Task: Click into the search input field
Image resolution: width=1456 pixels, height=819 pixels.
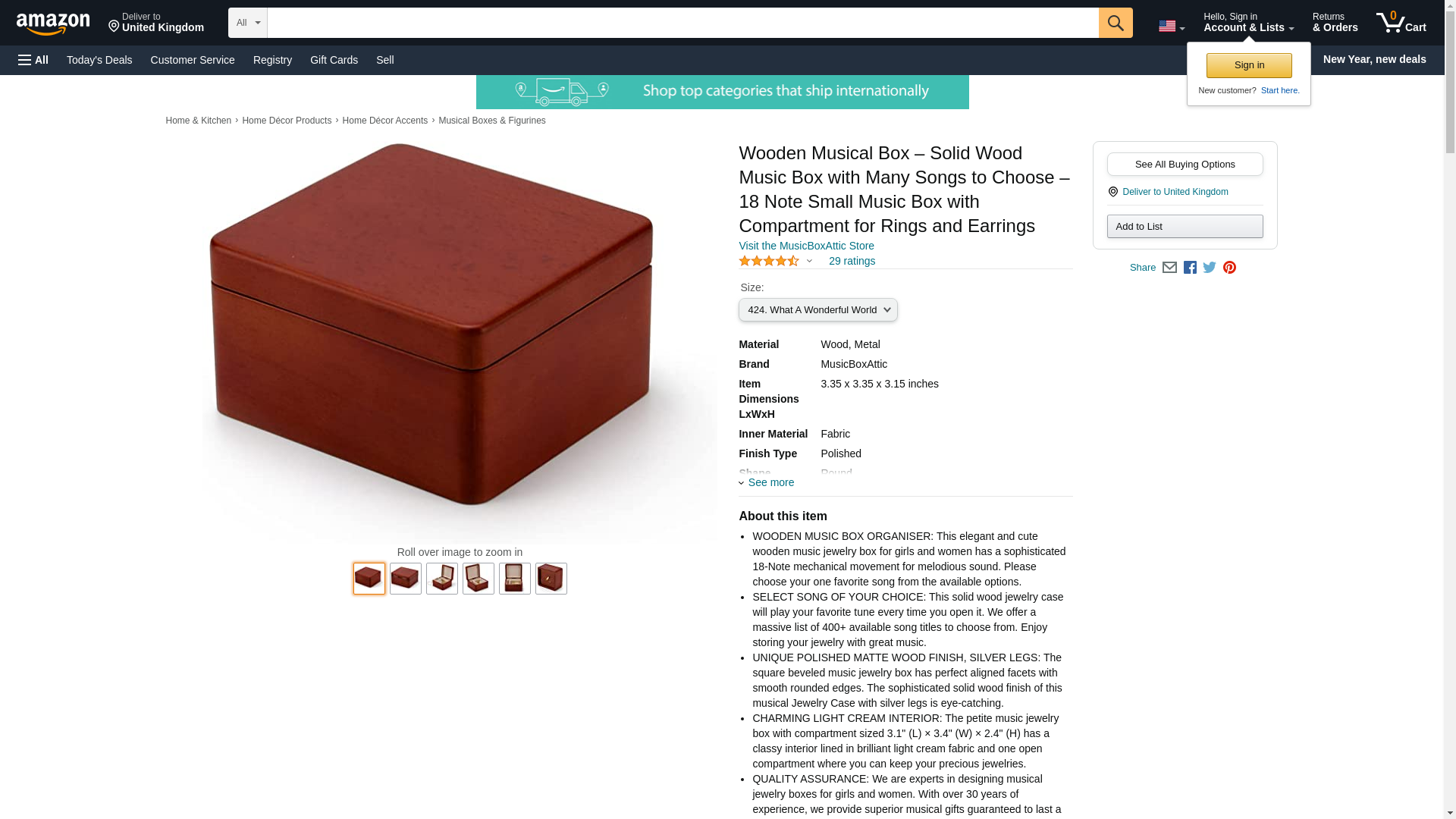Action: [x=682, y=23]
